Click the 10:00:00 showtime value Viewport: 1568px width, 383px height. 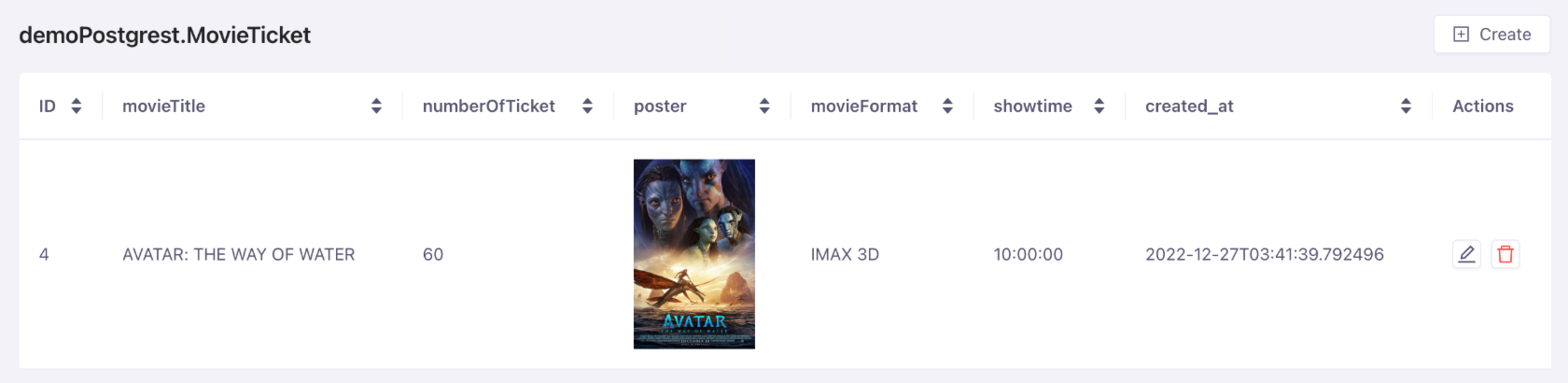1028,254
